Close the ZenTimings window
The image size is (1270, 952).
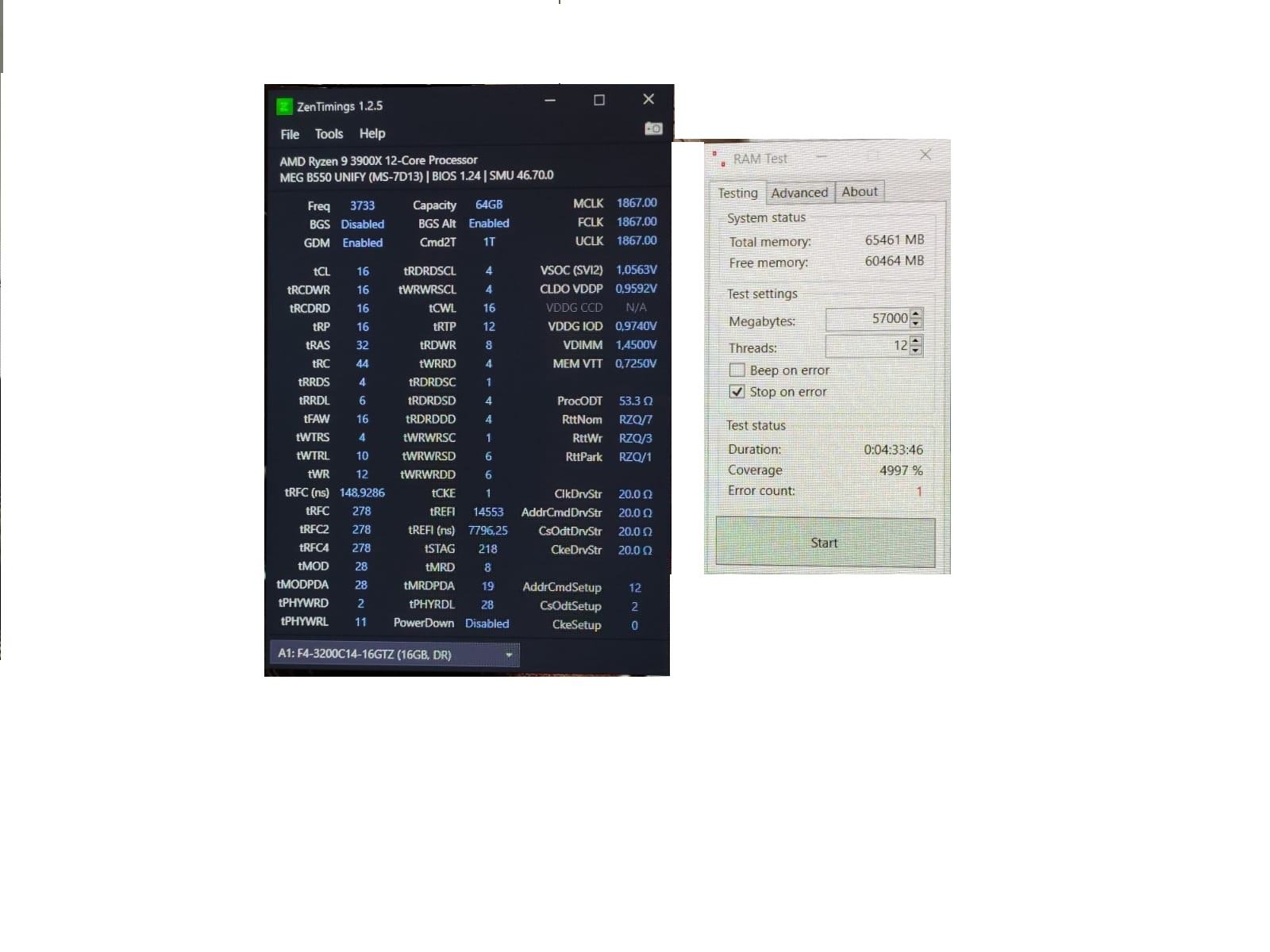tap(648, 99)
